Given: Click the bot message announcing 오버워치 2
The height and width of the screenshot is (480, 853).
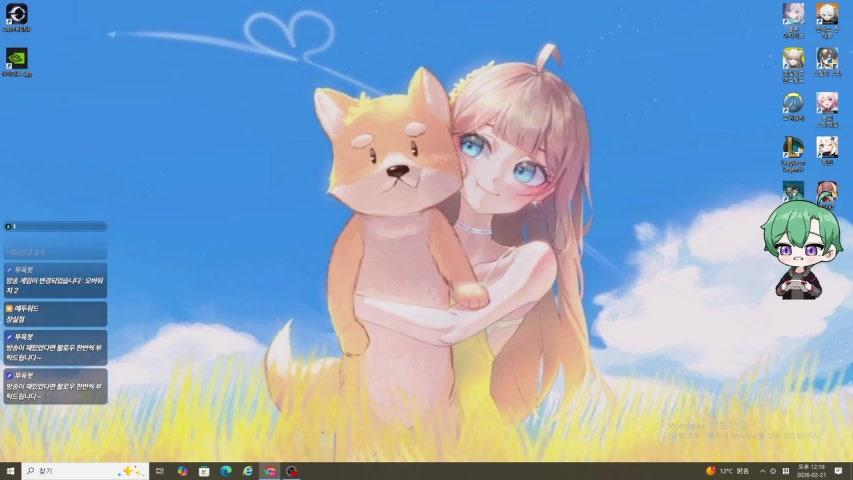Looking at the screenshot, I should tap(55, 281).
